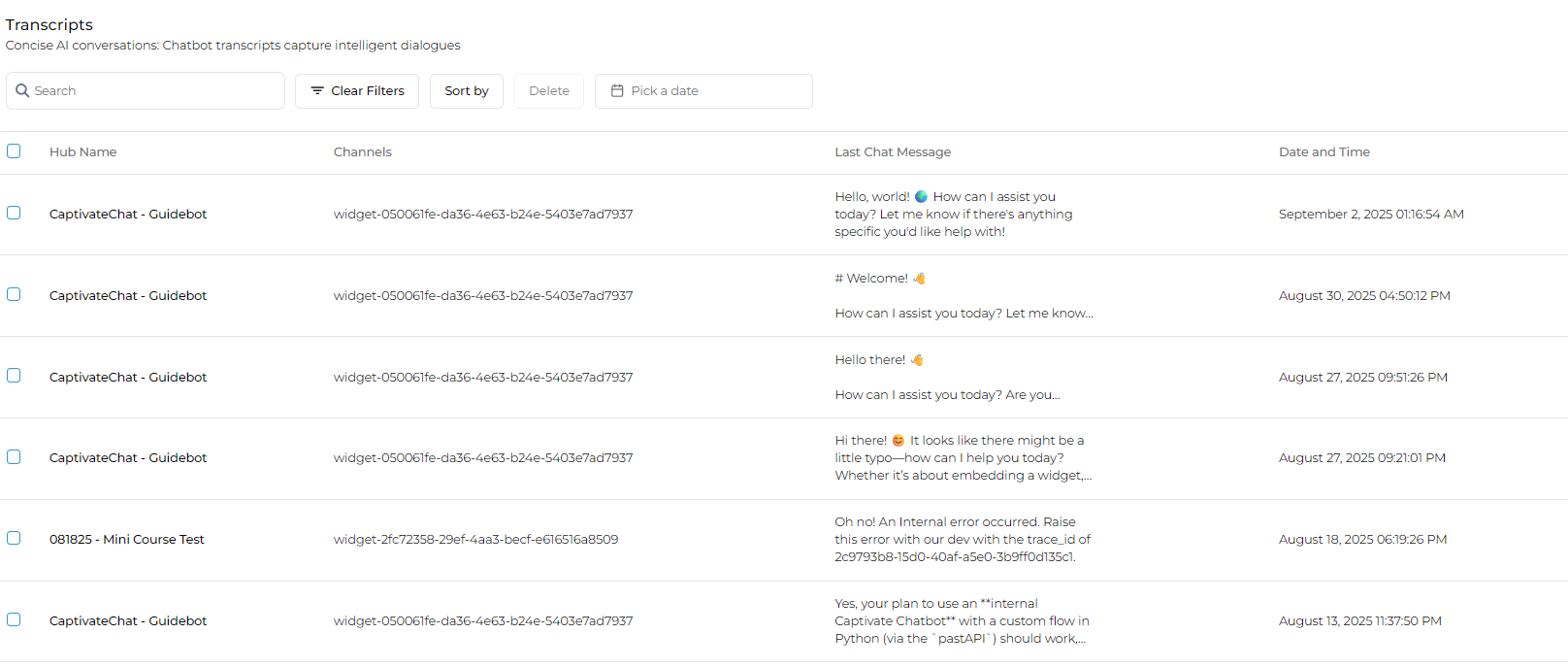The width and height of the screenshot is (1568, 667).
Task: Open the "Oh no! An Internal error occurred" message
Action: (x=963, y=540)
